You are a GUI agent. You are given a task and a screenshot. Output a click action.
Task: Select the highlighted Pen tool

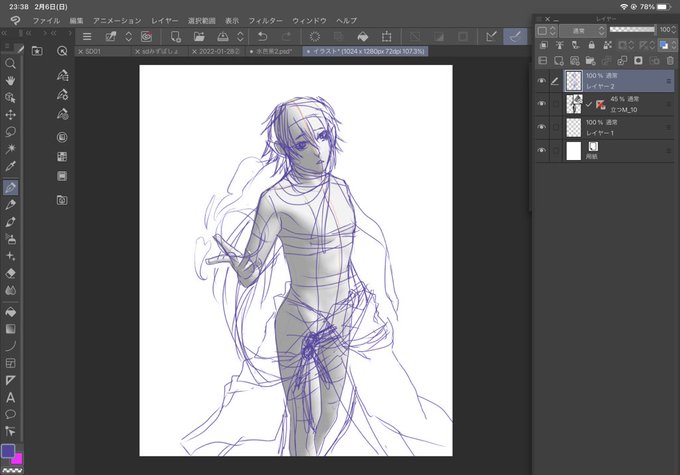10,187
